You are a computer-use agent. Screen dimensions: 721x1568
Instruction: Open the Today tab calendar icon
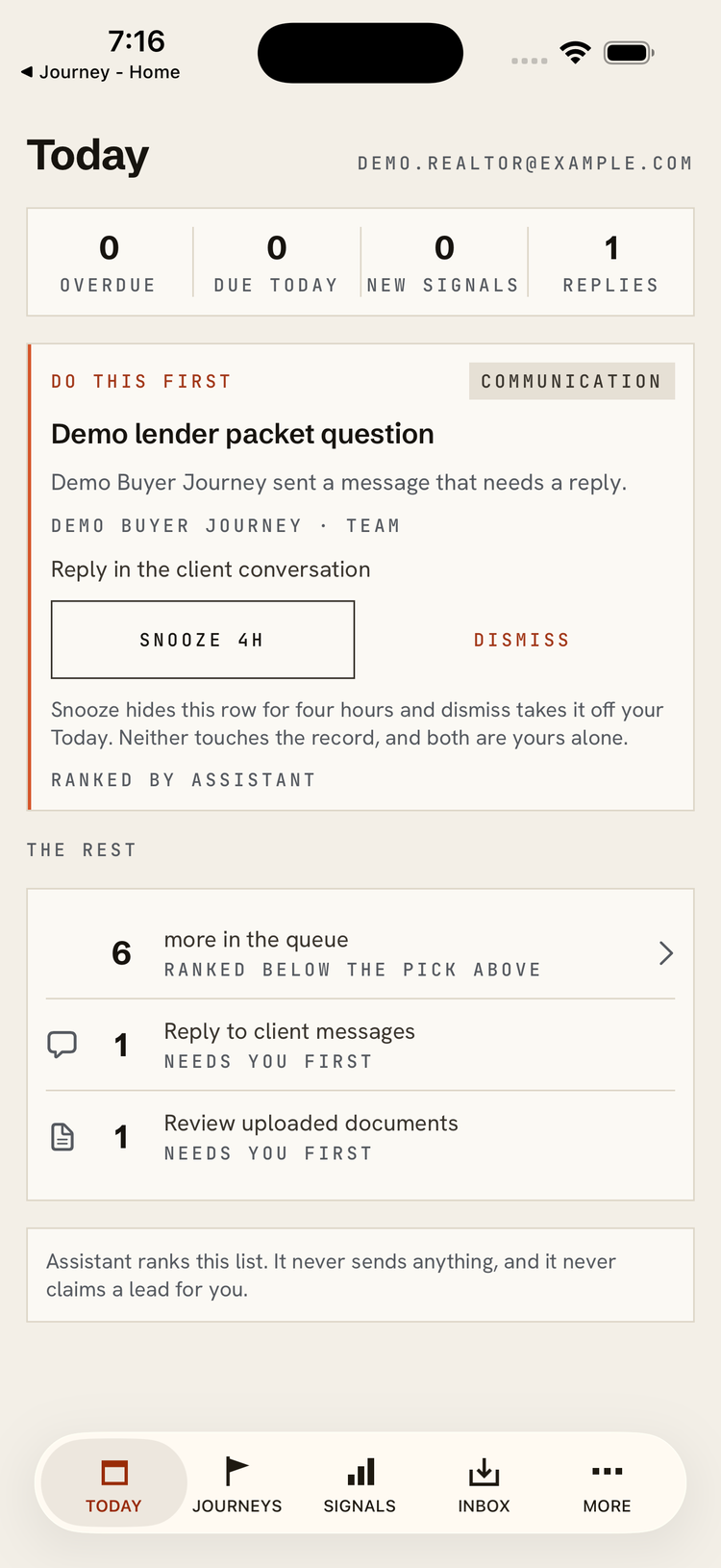[114, 1473]
